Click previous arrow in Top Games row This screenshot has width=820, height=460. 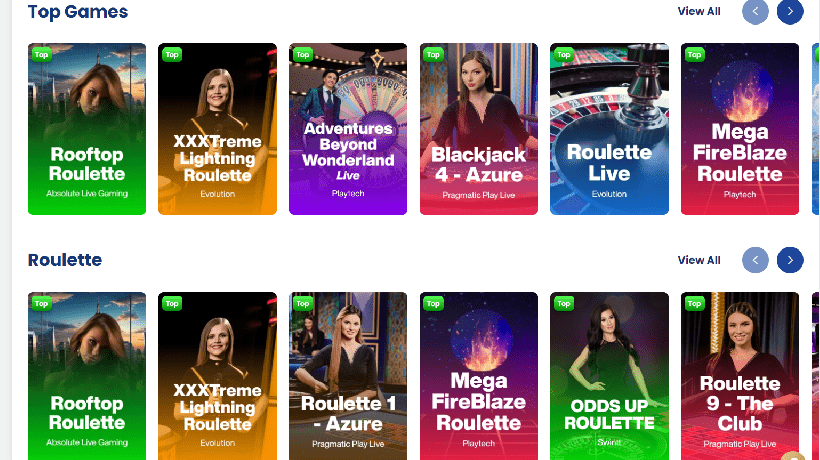pyautogui.click(x=755, y=12)
